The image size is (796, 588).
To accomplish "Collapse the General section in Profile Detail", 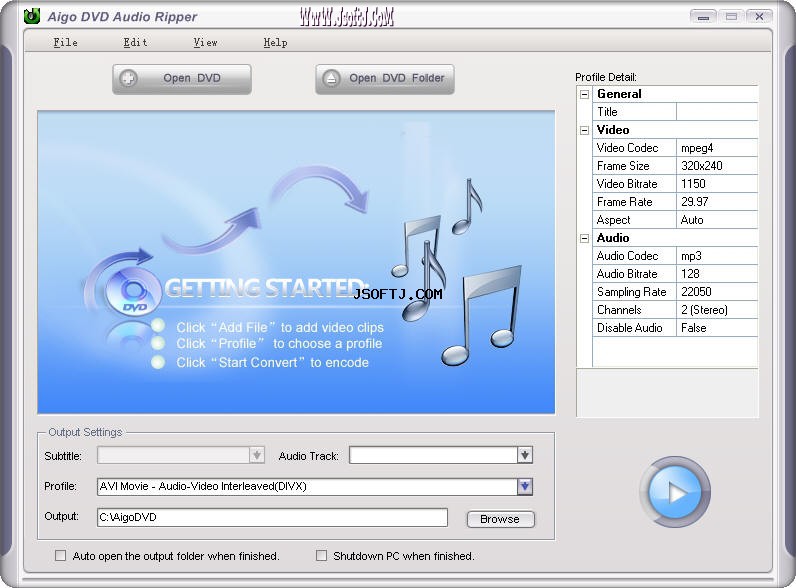I will (x=585, y=94).
